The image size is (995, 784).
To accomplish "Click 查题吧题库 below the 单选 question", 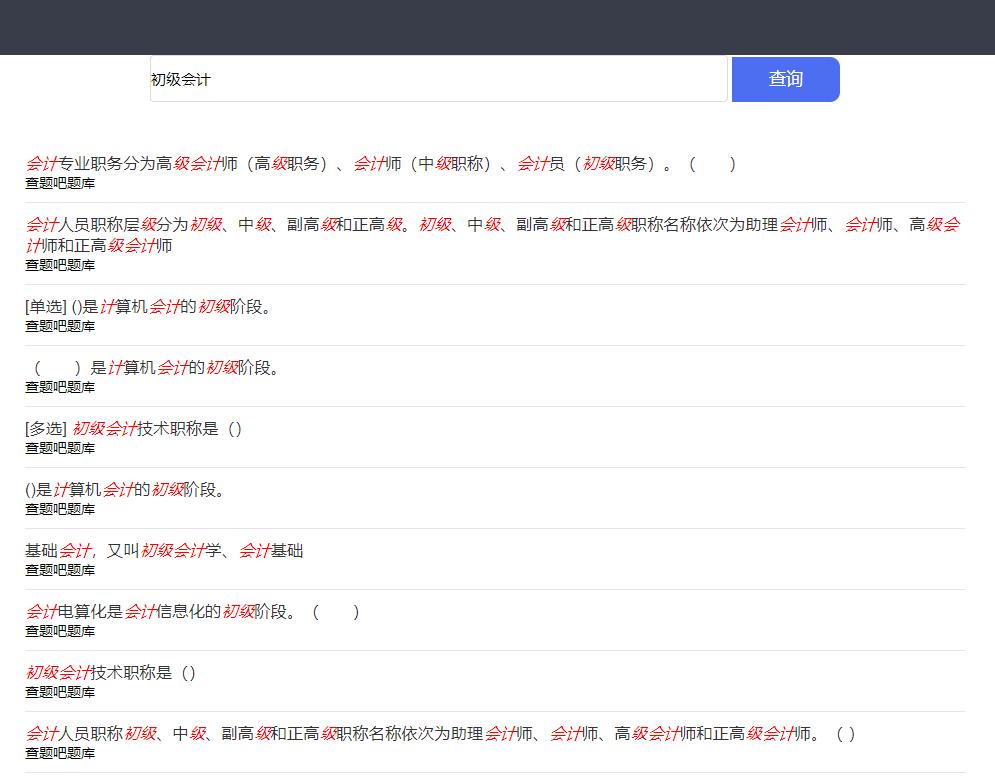I will [x=59, y=325].
